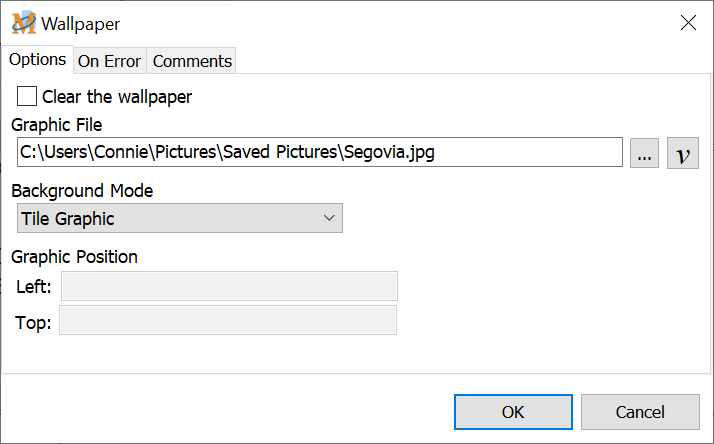Open the Background Mode dropdown
Screen dimensions: 714x444
click(x=180, y=218)
